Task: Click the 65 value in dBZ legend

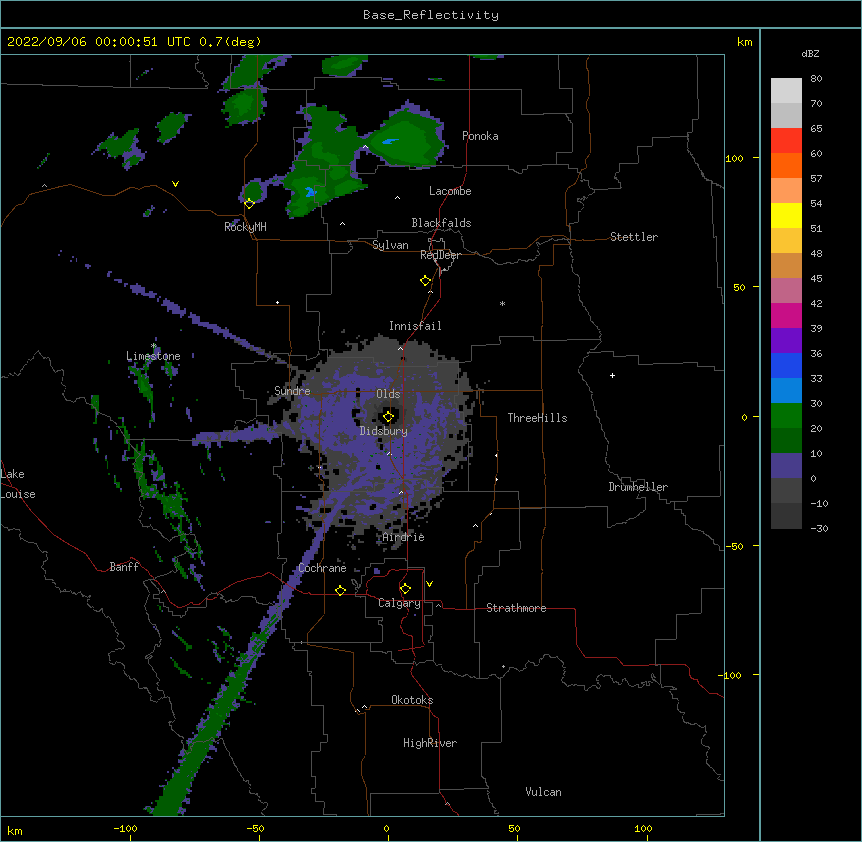Action: 816,128
